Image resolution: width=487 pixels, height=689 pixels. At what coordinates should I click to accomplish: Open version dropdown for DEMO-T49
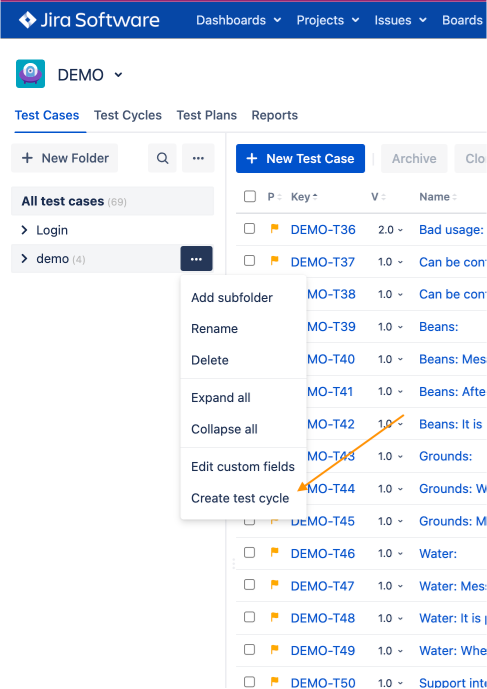(391, 650)
